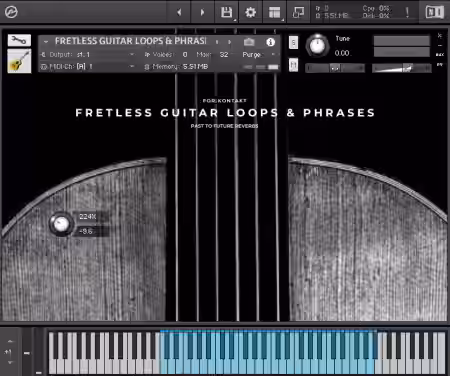Shift keyboard octave up with the upper arrow
Screen dimensions: 450x376
(x=10, y=341)
